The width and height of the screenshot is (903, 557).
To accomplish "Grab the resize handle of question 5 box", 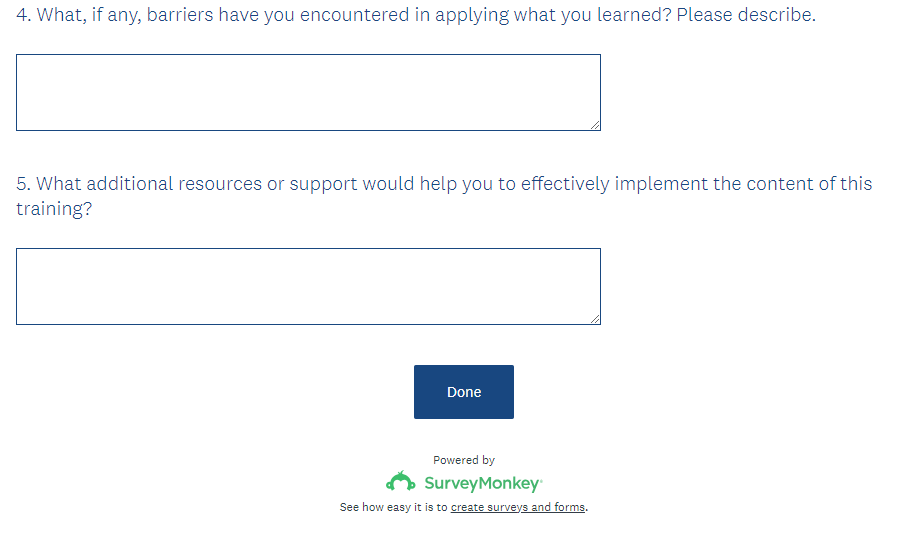I will click(595, 319).
